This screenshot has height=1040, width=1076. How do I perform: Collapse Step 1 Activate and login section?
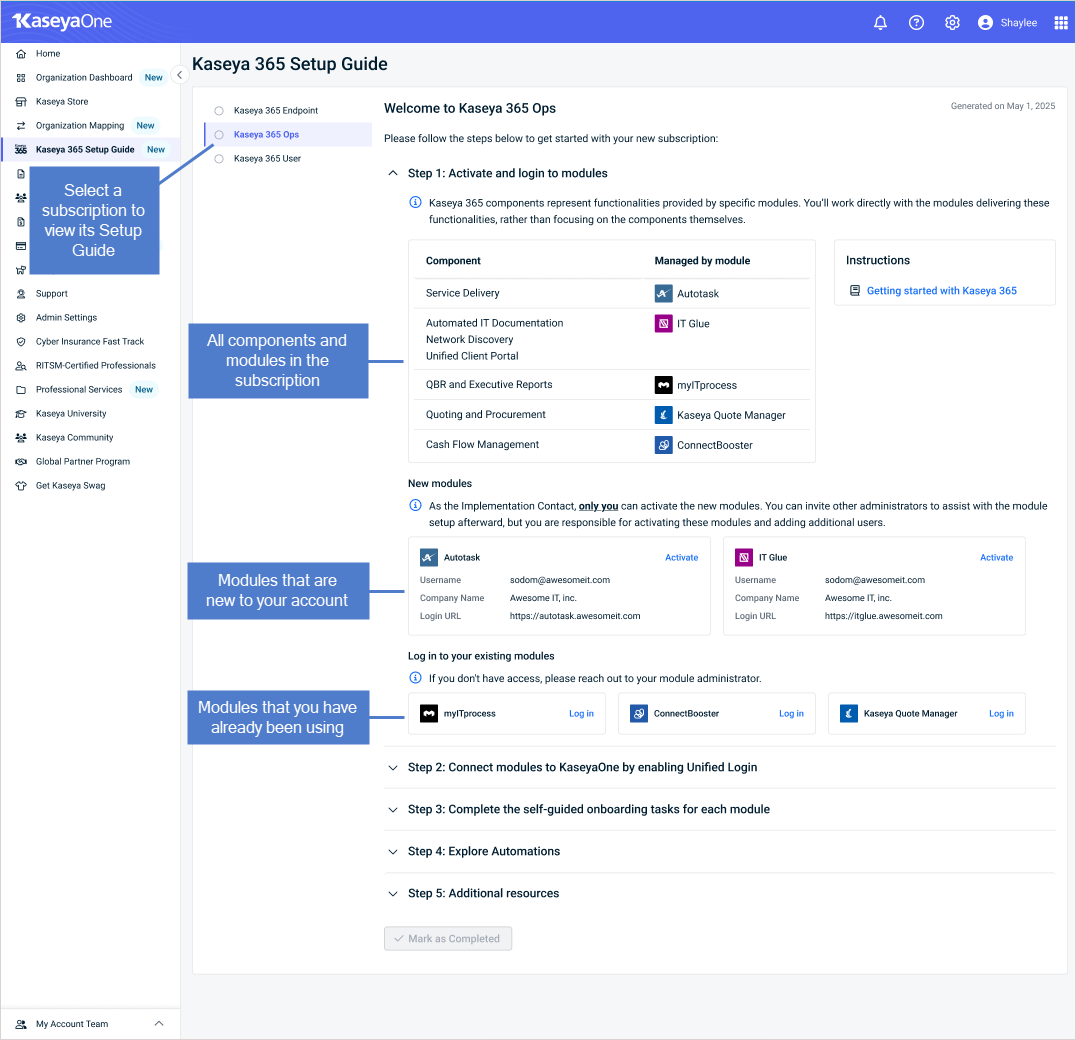coord(393,173)
